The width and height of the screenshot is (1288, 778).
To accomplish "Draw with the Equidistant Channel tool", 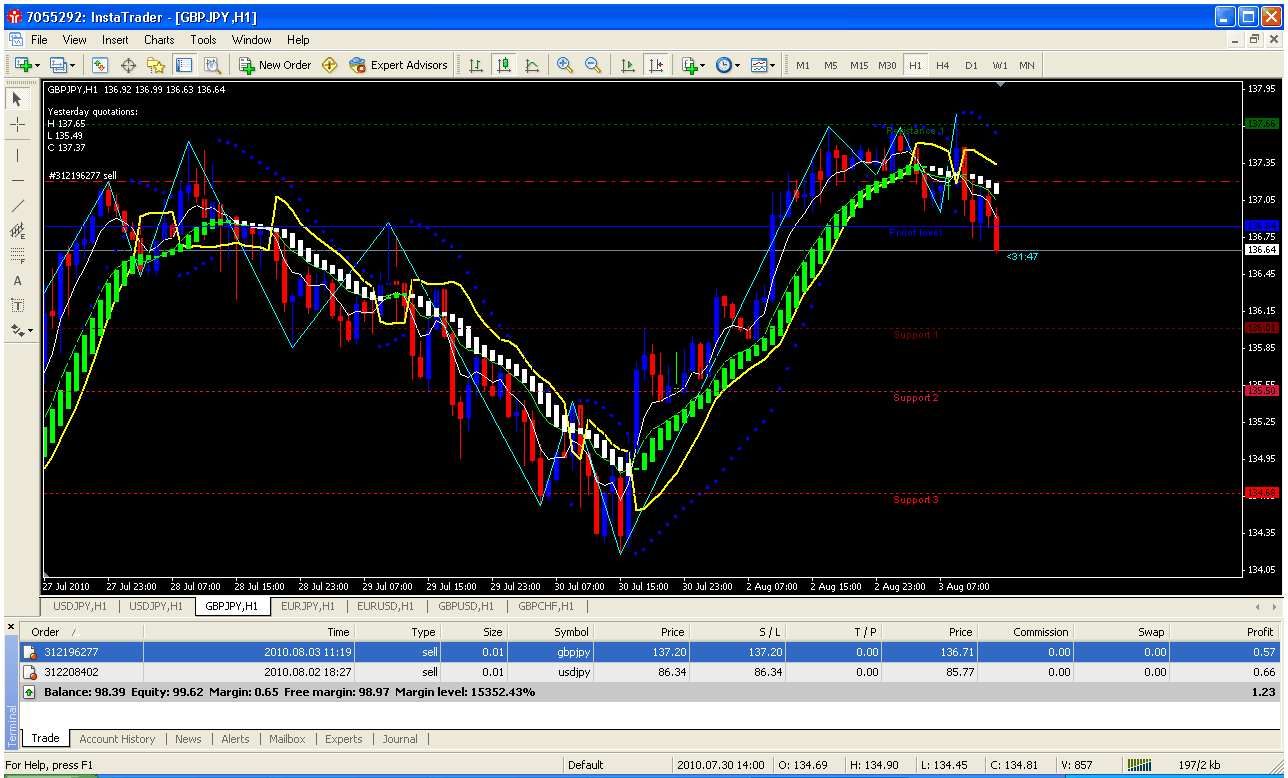I will [x=18, y=231].
